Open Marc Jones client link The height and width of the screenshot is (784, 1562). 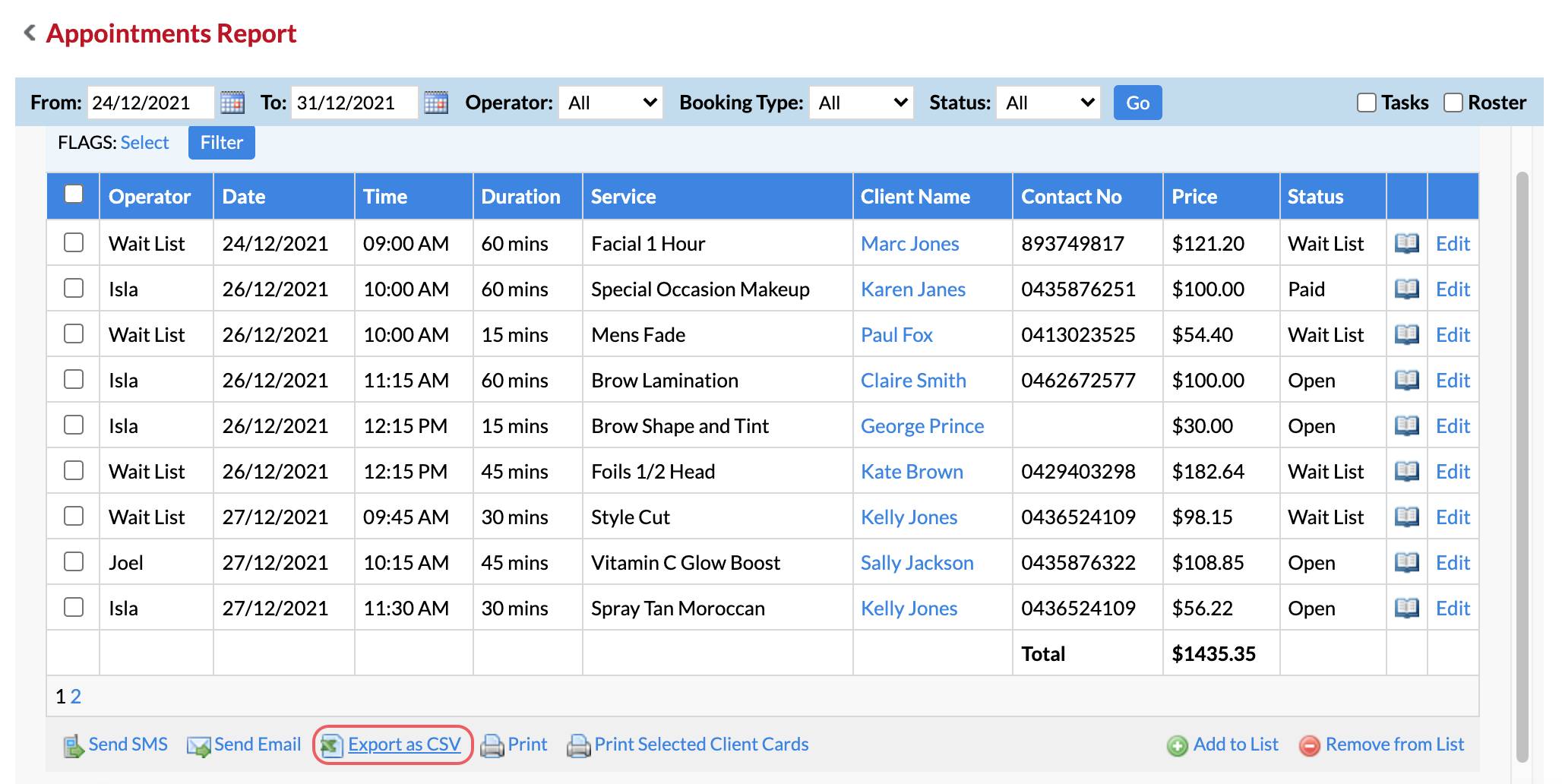pos(910,244)
